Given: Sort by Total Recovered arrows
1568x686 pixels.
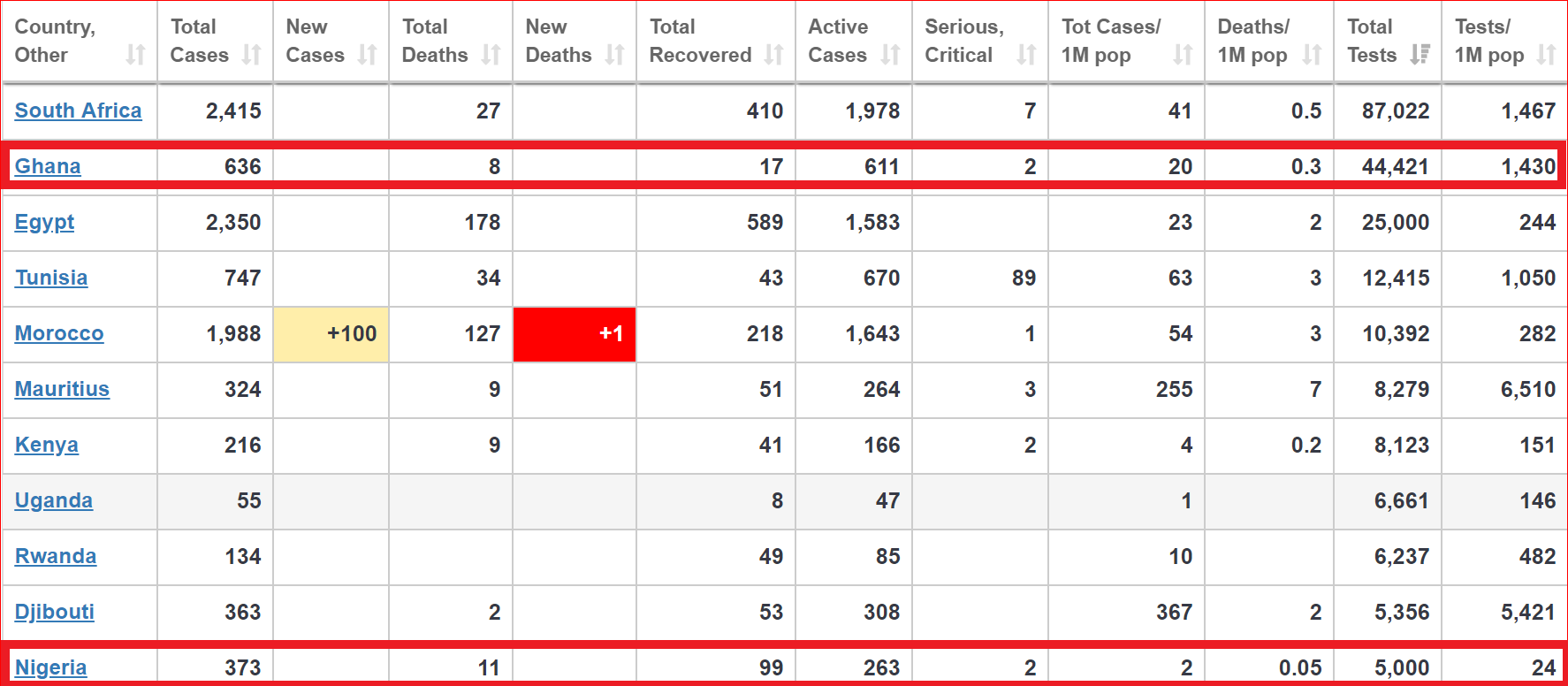Looking at the screenshot, I should (x=774, y=55).
